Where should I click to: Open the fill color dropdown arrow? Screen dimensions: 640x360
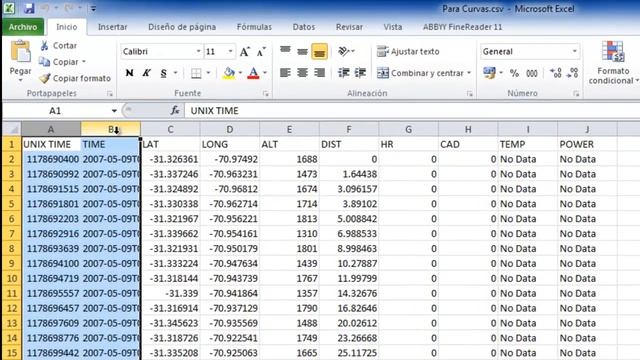[240, 73]
